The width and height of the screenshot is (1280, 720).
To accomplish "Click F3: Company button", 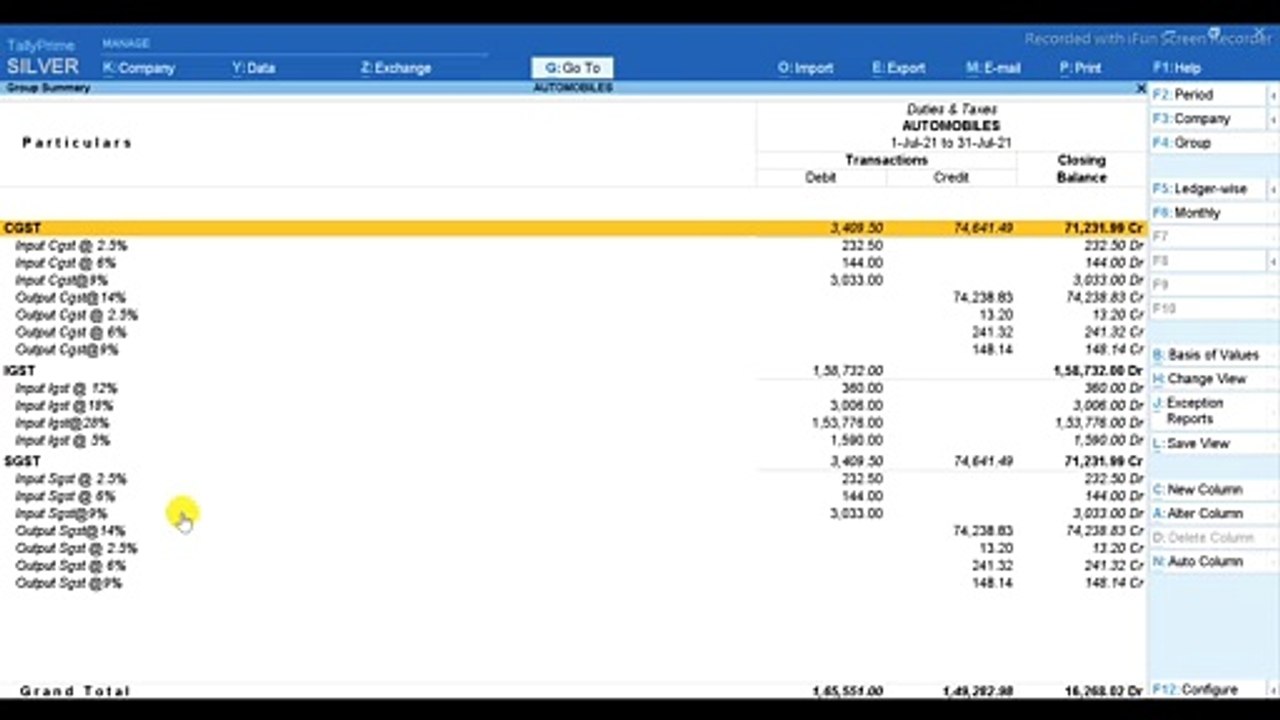I will (x=1207, y=118).
